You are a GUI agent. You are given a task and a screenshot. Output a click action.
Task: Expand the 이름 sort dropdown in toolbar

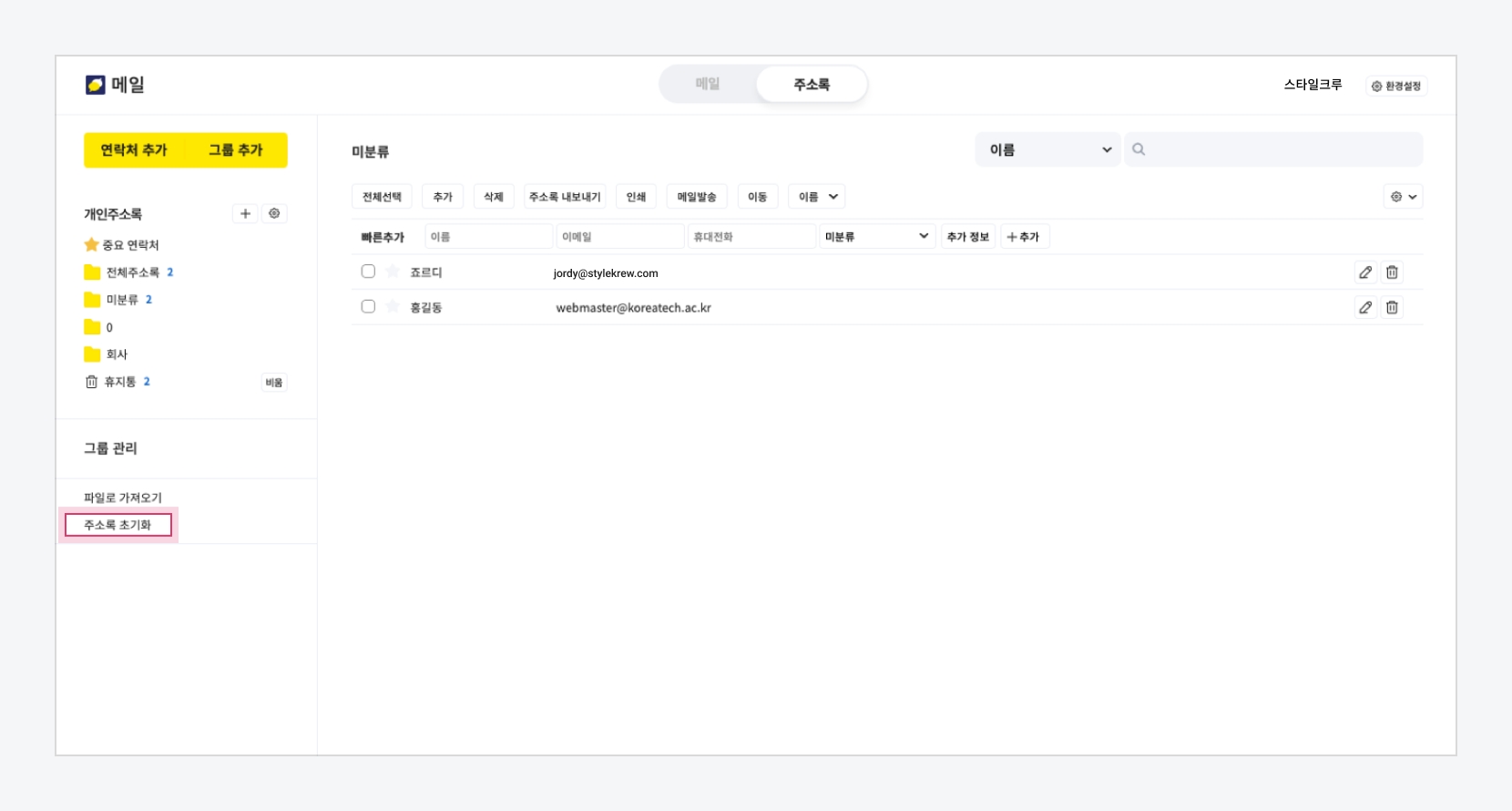pos(817,197)
